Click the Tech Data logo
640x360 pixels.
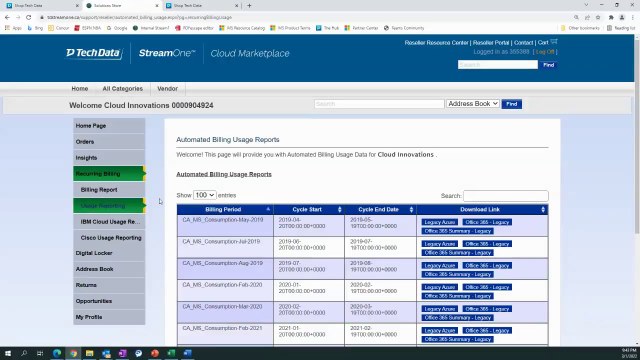coord(94,53)
